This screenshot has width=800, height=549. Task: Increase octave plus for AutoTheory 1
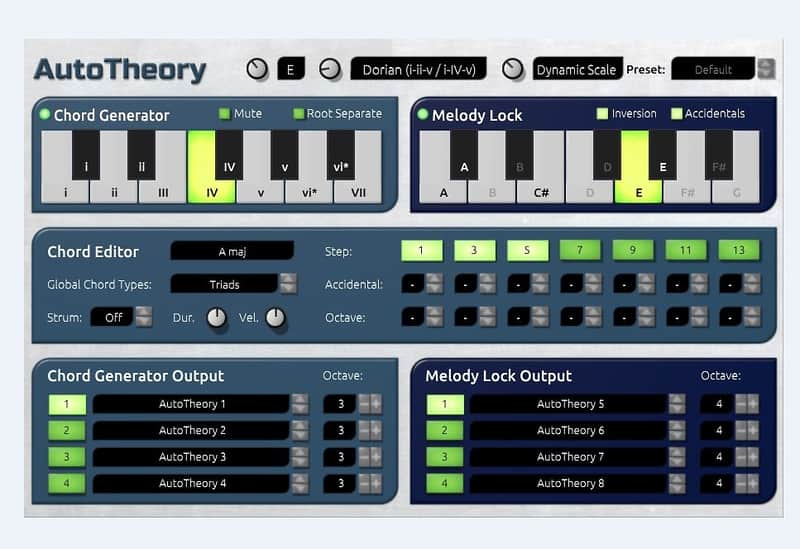pyautogui.click(x=376, y=404)
